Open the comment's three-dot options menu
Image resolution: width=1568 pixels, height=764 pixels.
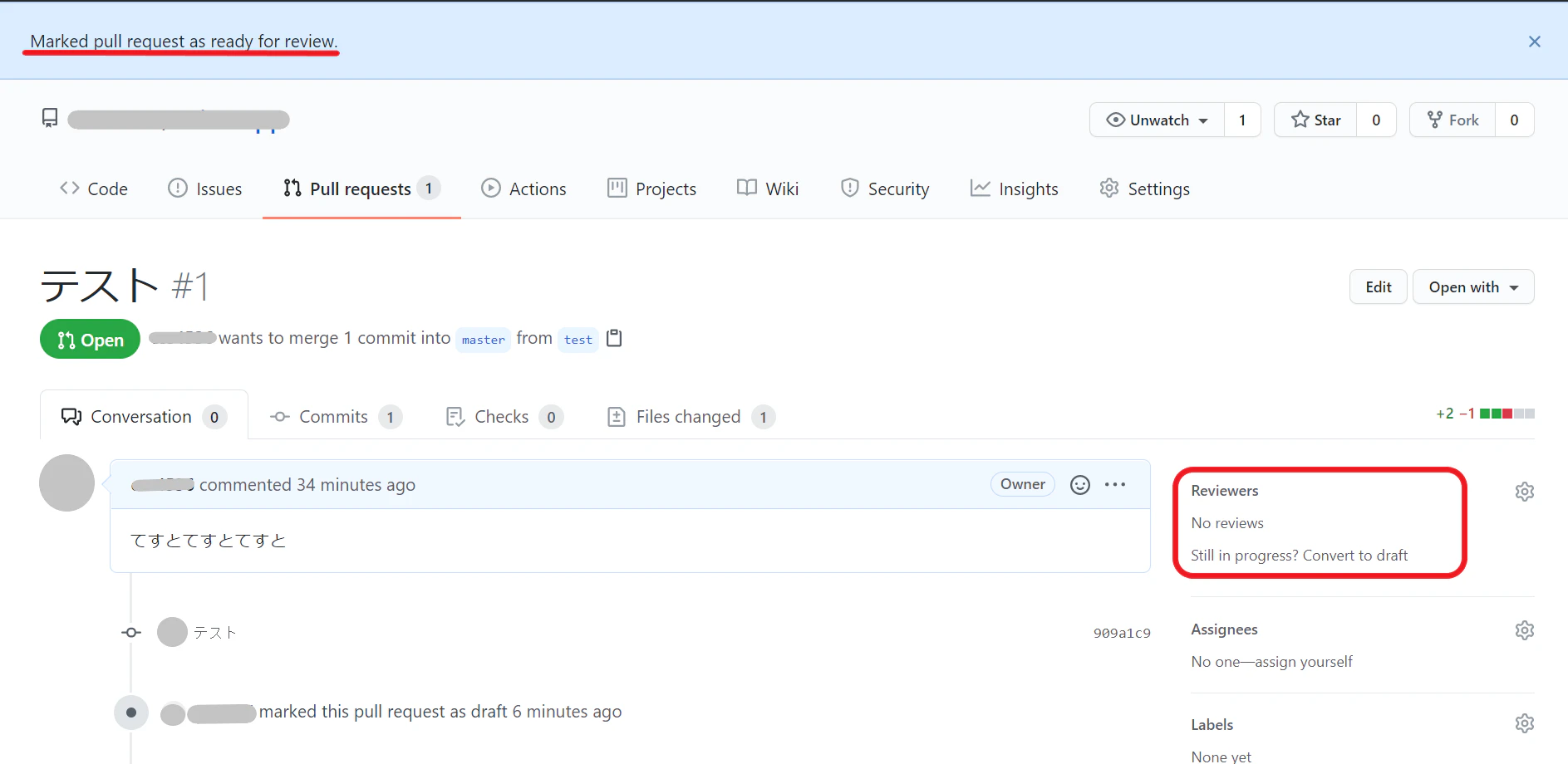(x=1115, y=484)
